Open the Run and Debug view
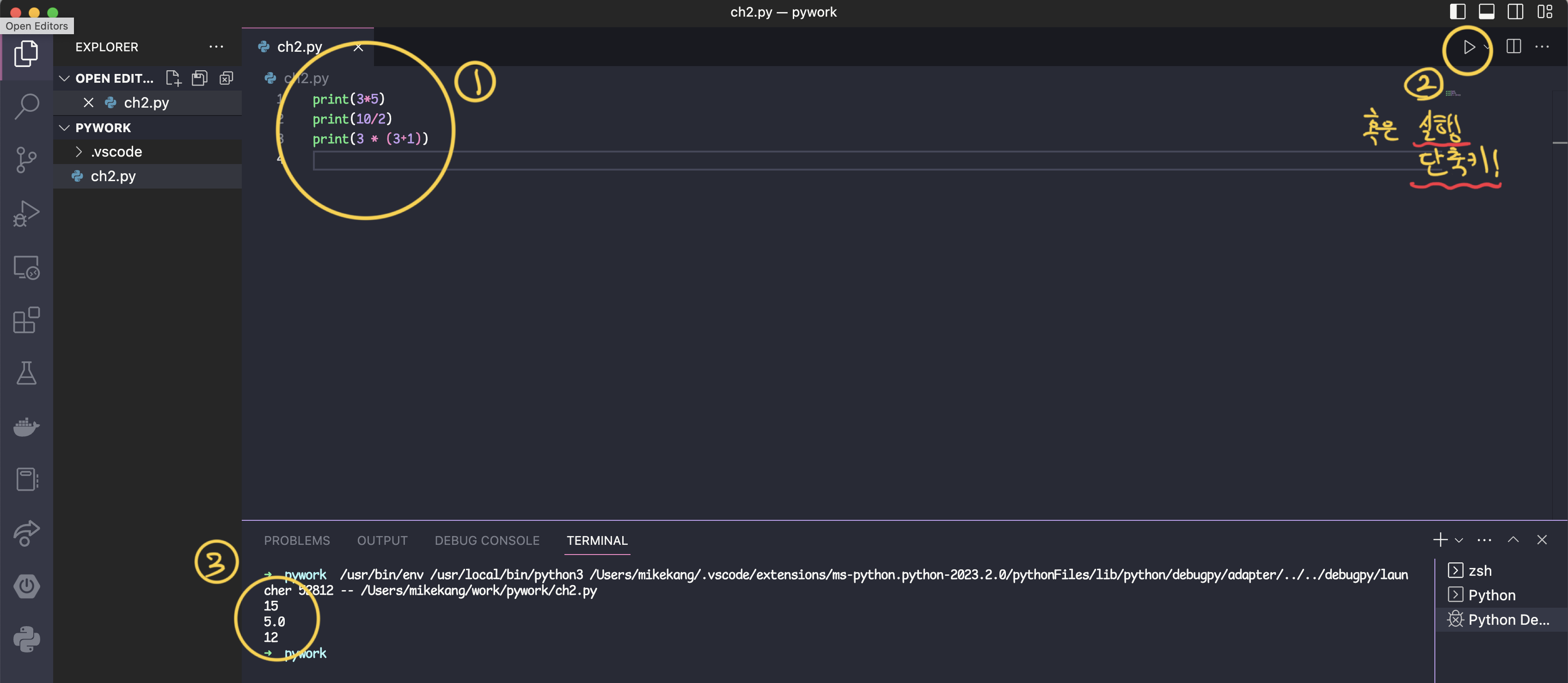This screenshot has width=1568, height=683. point(26,213)
